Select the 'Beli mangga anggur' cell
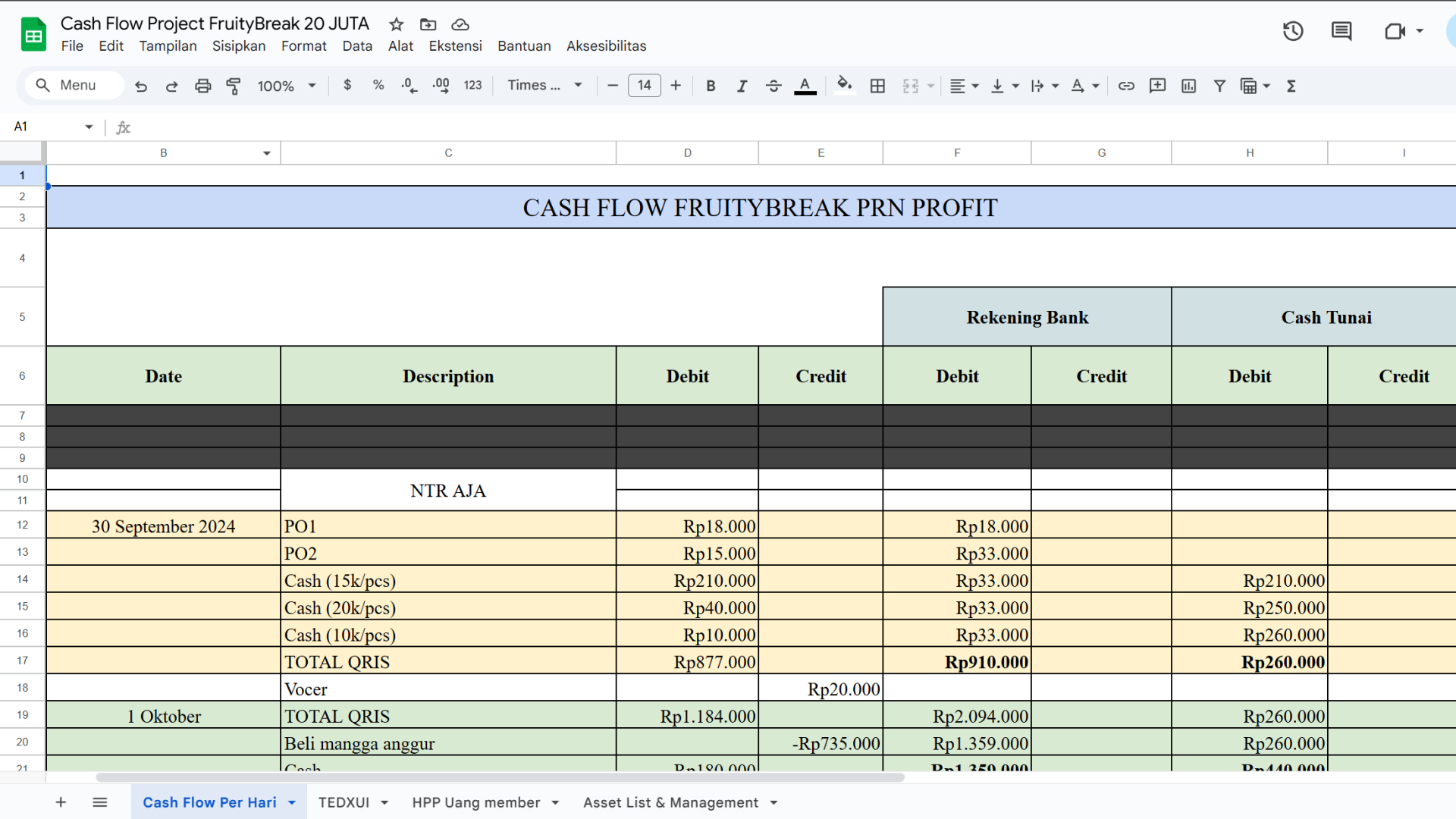1456x819 pixels. coord(448,743)
